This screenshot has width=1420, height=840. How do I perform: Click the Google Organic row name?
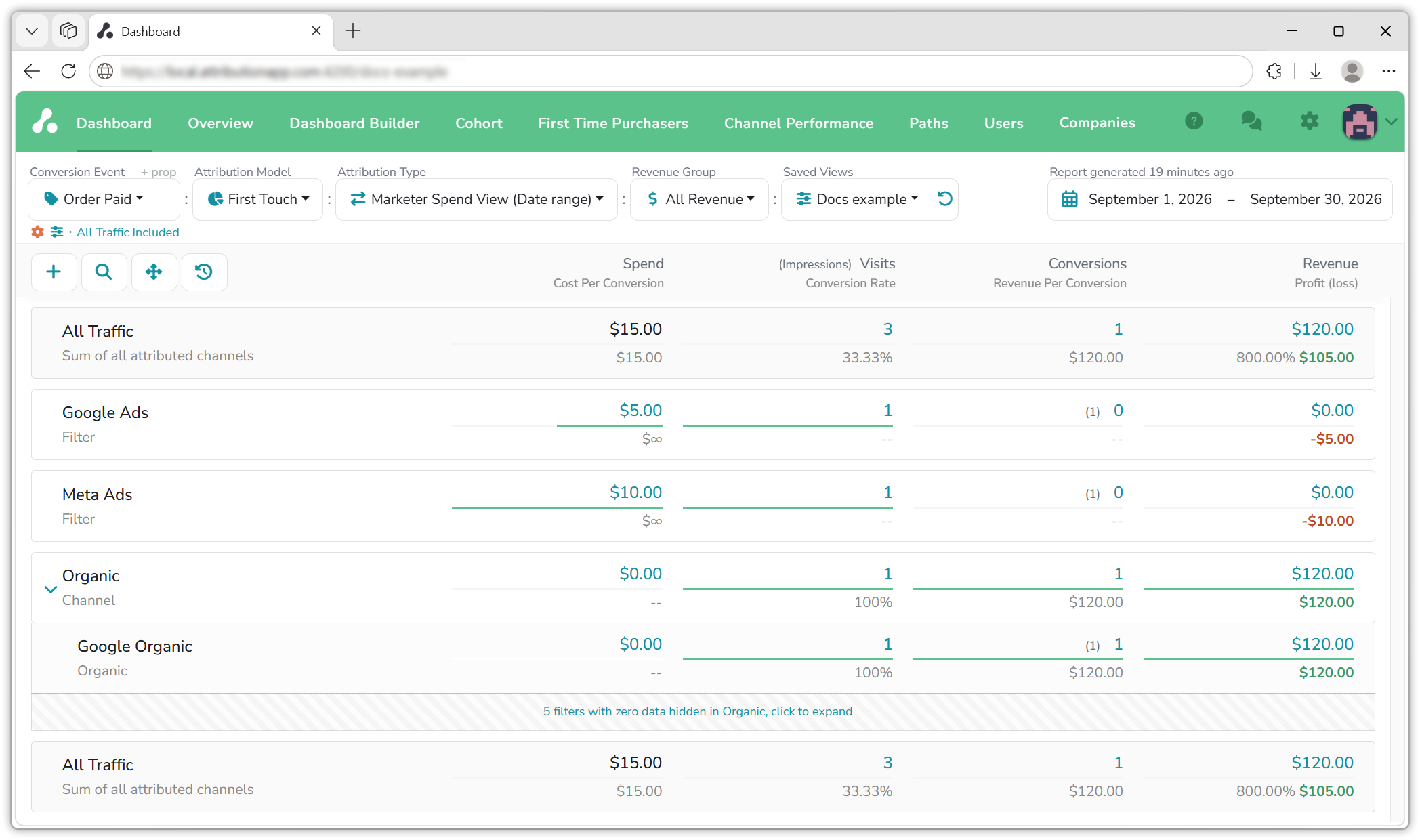point(135,646)
